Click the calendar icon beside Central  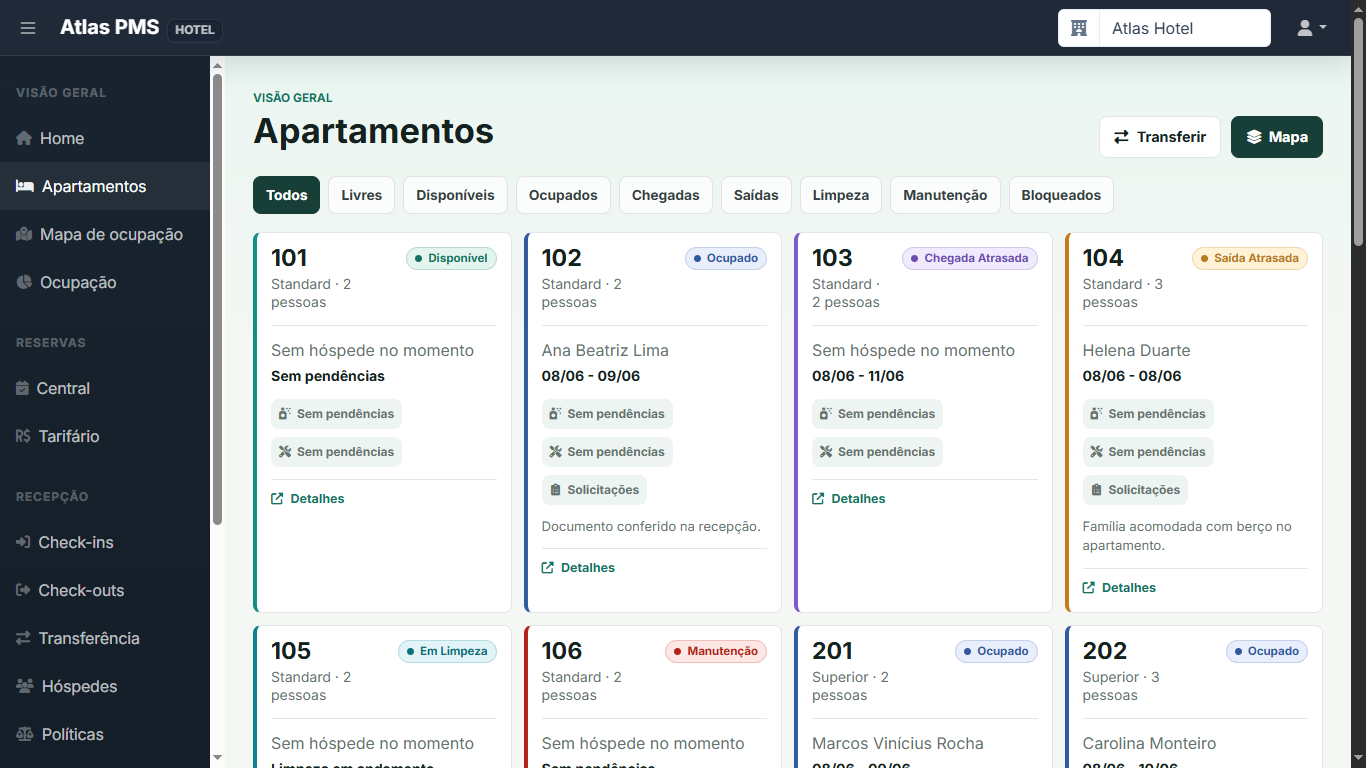click(x=23, y=388)
